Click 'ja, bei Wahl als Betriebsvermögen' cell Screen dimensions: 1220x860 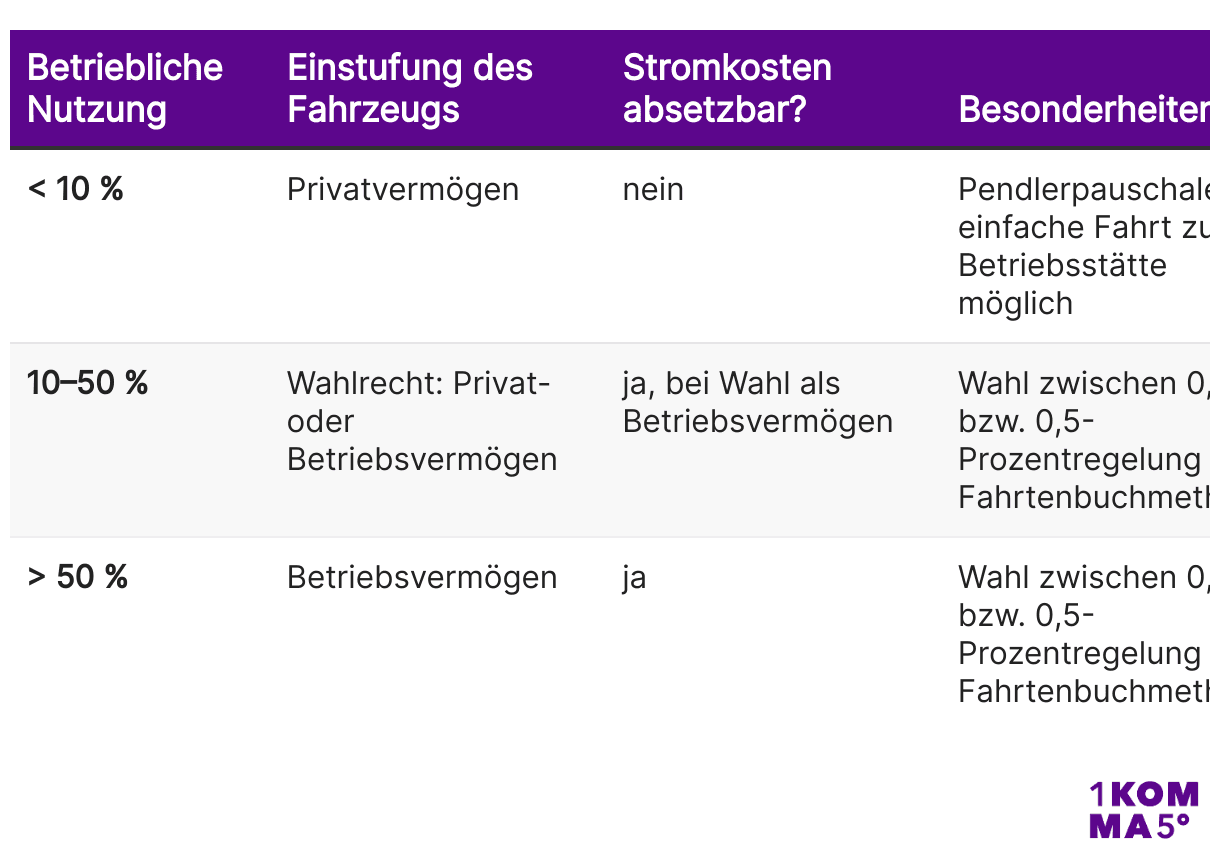pyautogui.click(x=758, y=402)
